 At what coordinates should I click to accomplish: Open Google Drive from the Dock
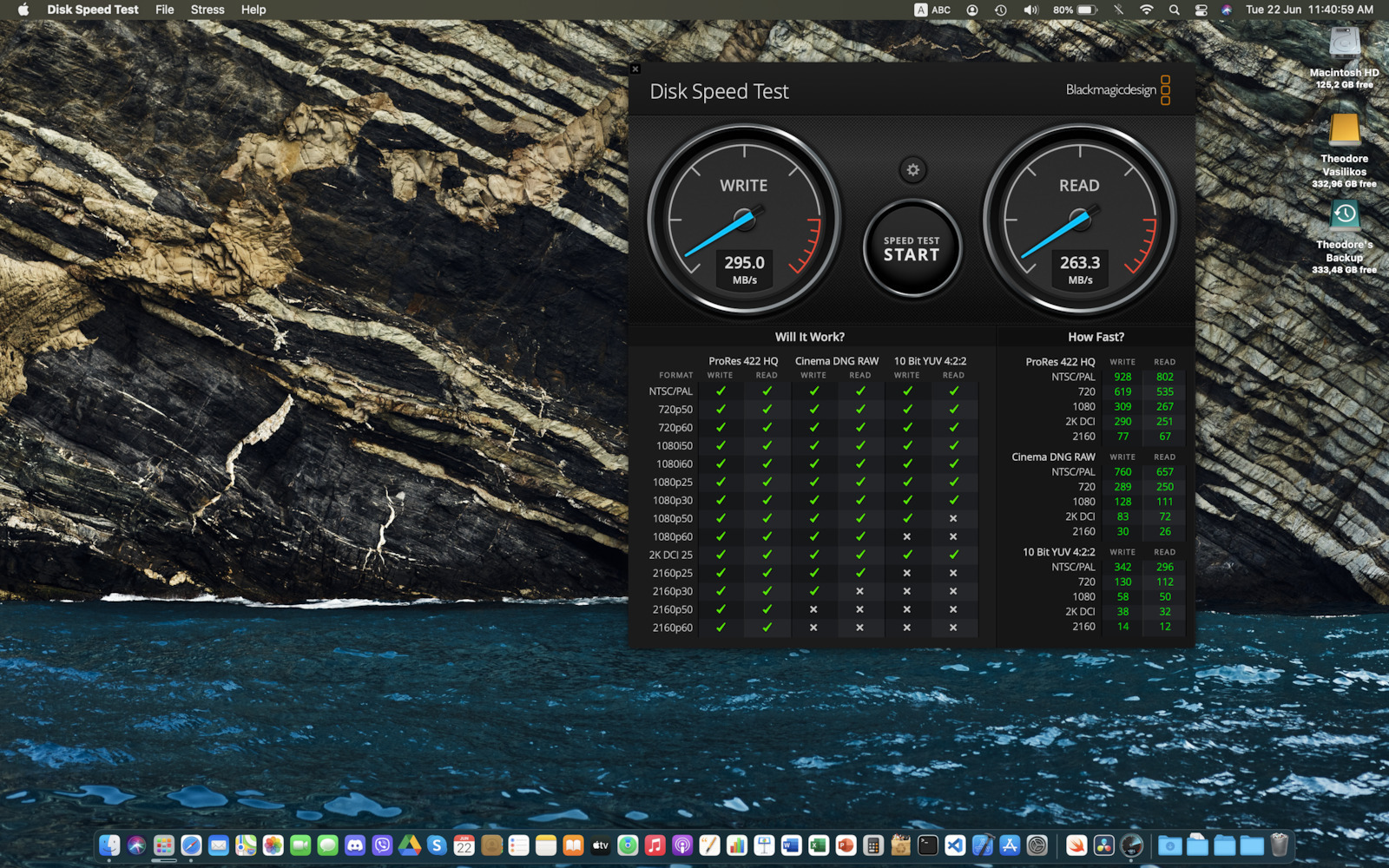click(x=410, y=845)
